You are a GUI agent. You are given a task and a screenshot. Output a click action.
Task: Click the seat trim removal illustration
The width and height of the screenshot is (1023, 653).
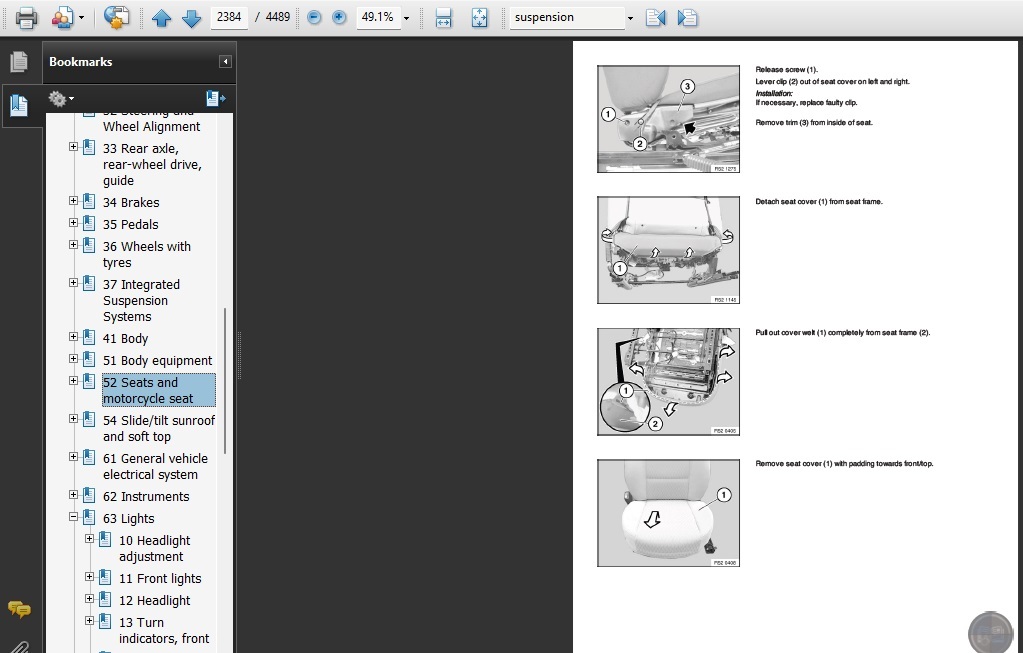[668, 119]
